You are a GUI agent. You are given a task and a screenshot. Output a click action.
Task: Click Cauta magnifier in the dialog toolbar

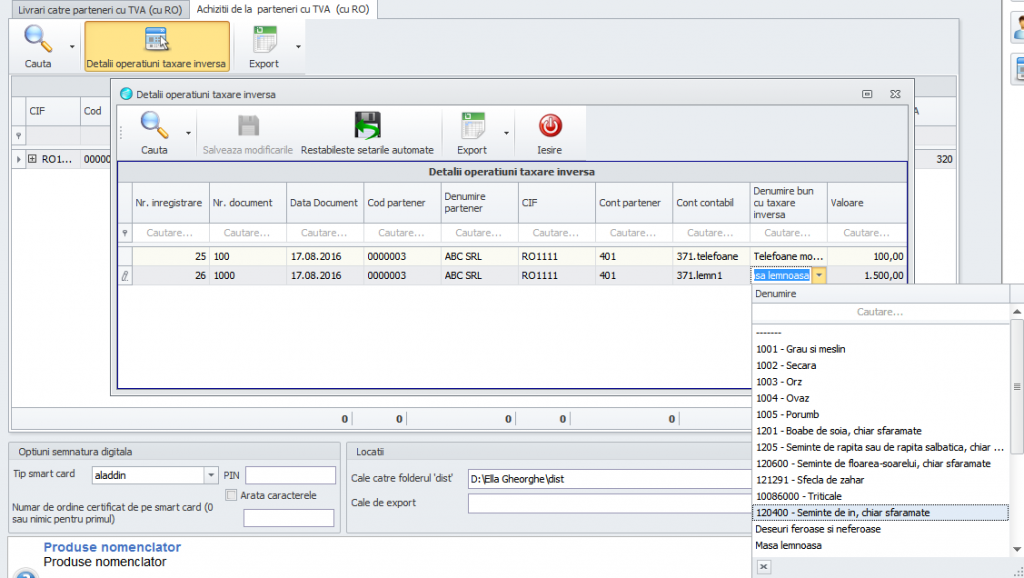click(x=154, y=125)
